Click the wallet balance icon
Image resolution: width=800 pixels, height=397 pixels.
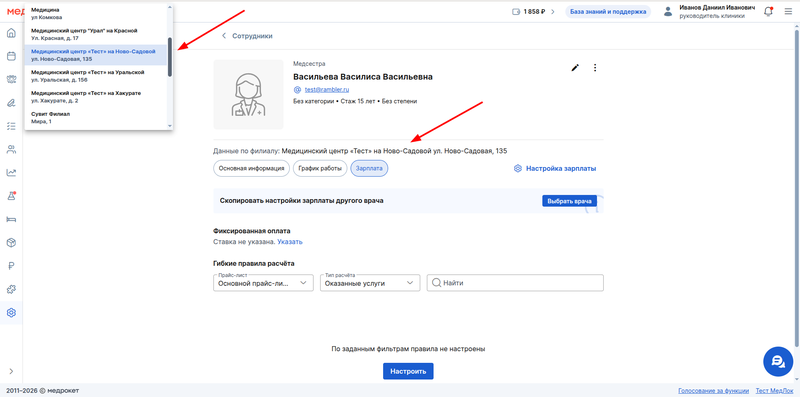click(x=516, y=11)
